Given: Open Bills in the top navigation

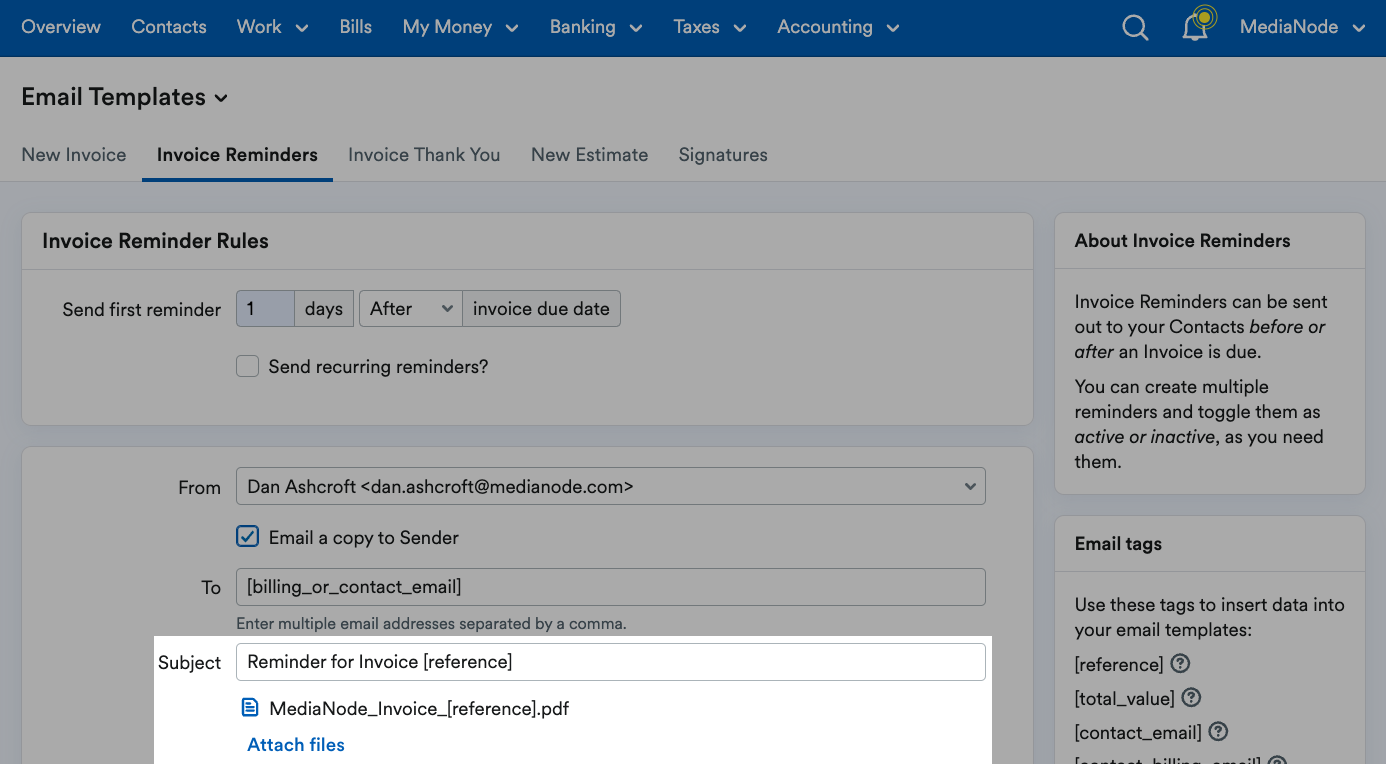Looking at the screenshot, I should coord(356,28).
